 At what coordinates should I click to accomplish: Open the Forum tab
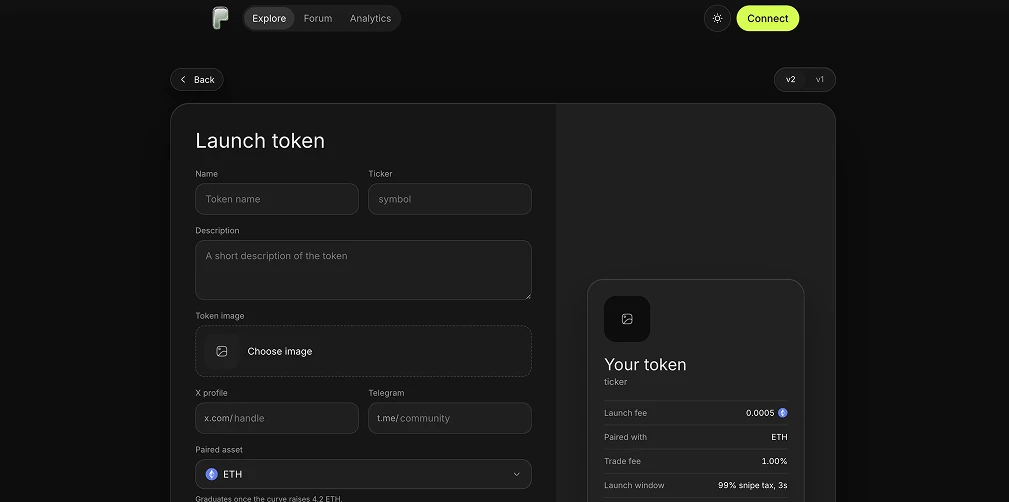tap(318, 19)
